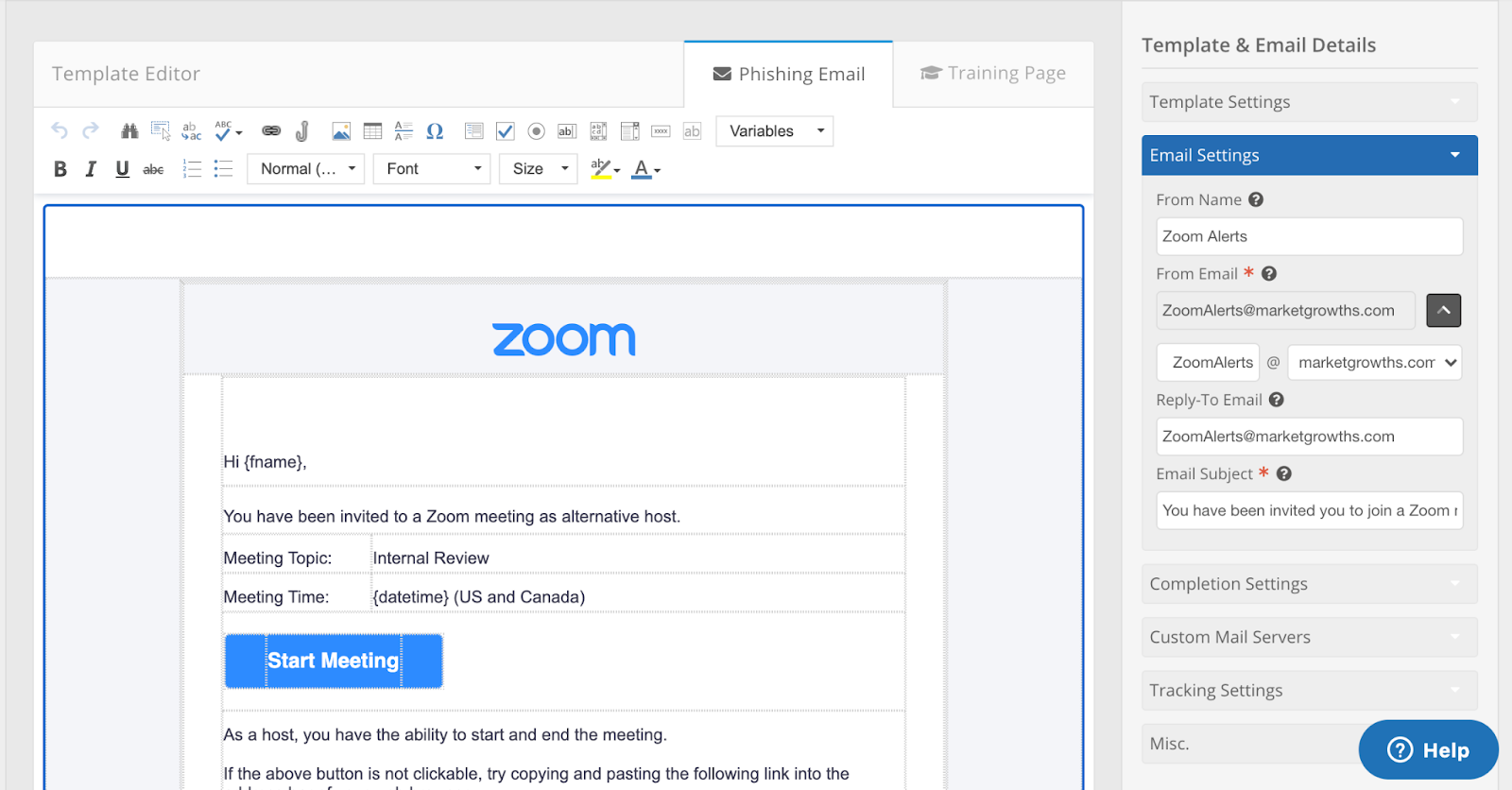This screenshot has width=1512, height=790.
Task: Click the Email Subject input field
Action: tap(1309, 510)
